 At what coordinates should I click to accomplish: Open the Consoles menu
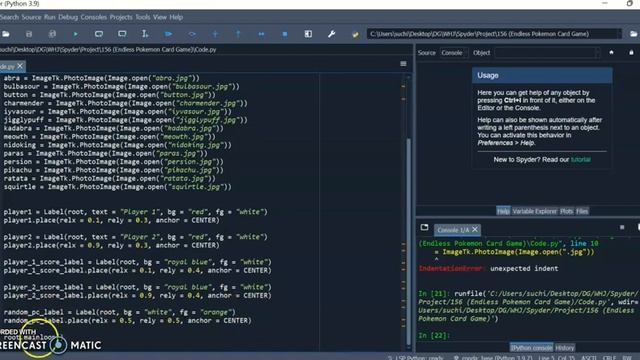pyautogui.click(x=93, y=17)
